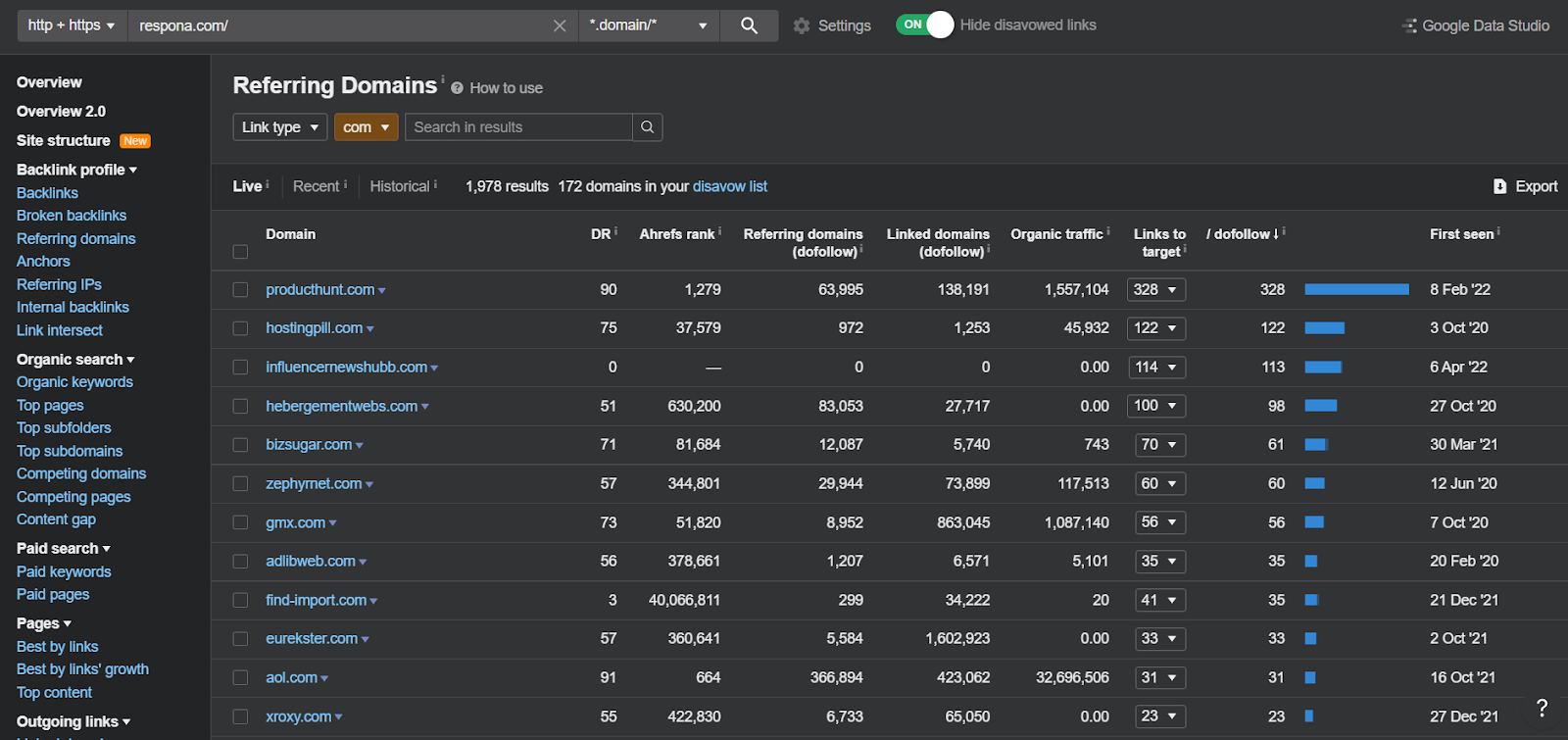Select the influencernewshubb.com row checkbox
This screenshot has height=740, width=1568.
tap(240, 368)
